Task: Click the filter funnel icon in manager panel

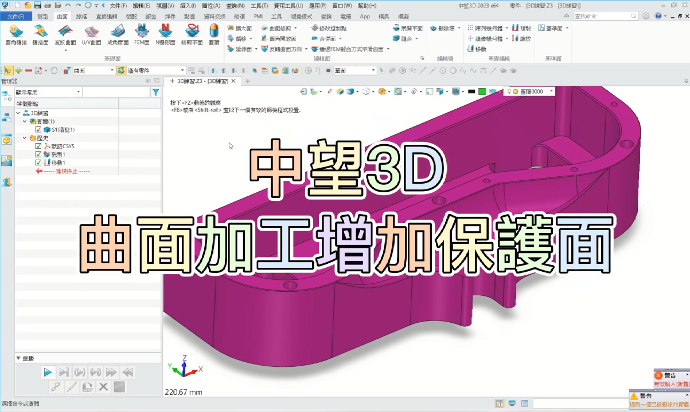Action: click(155, 92)
